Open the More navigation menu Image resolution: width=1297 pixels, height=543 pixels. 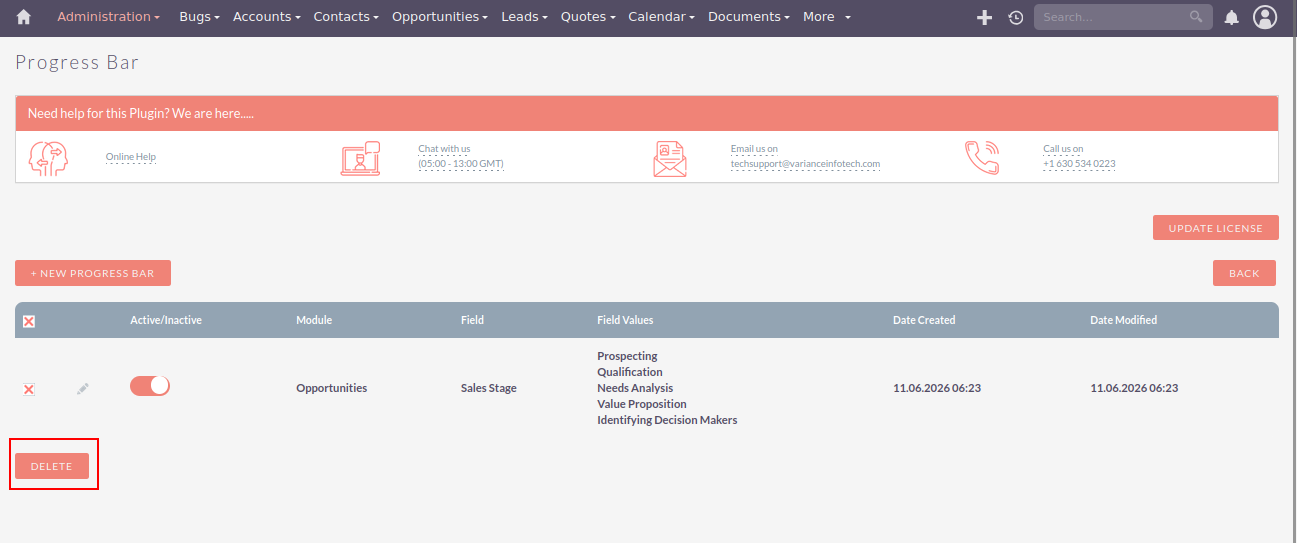point(827,17)
